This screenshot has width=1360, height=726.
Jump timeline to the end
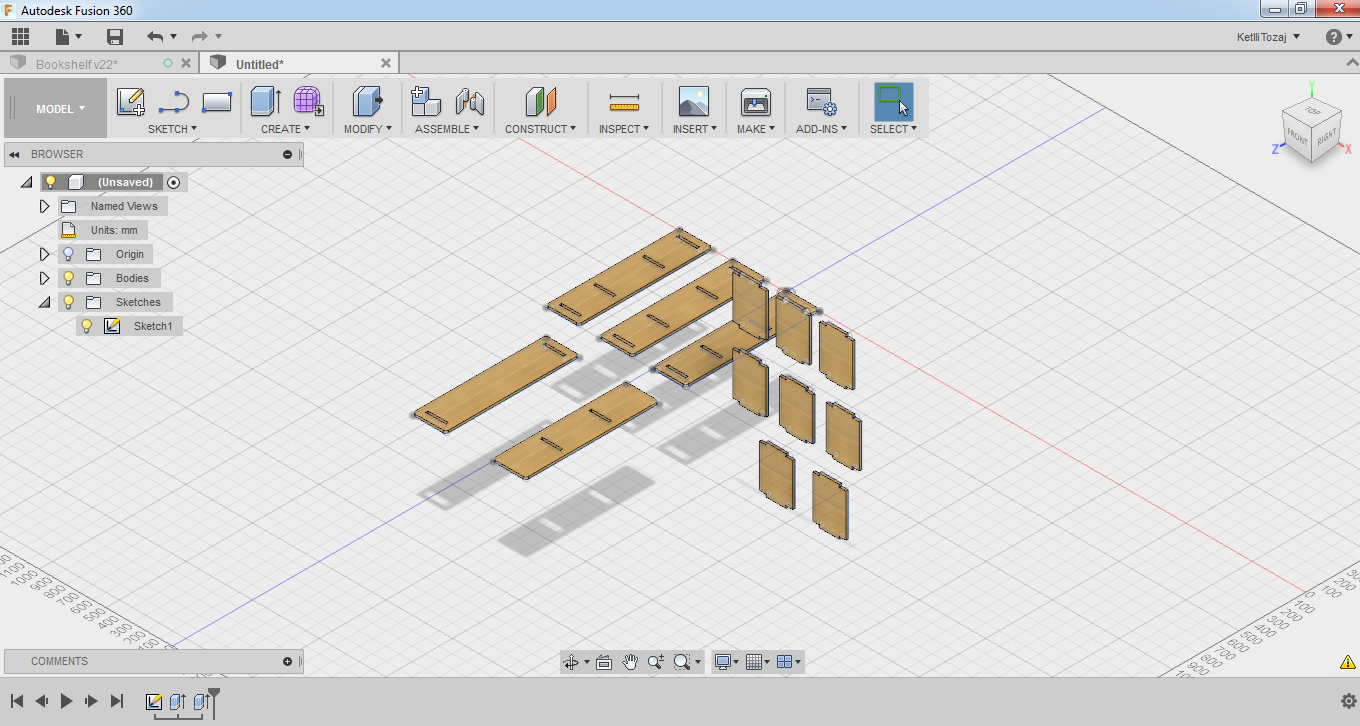(x=117, y=701)
